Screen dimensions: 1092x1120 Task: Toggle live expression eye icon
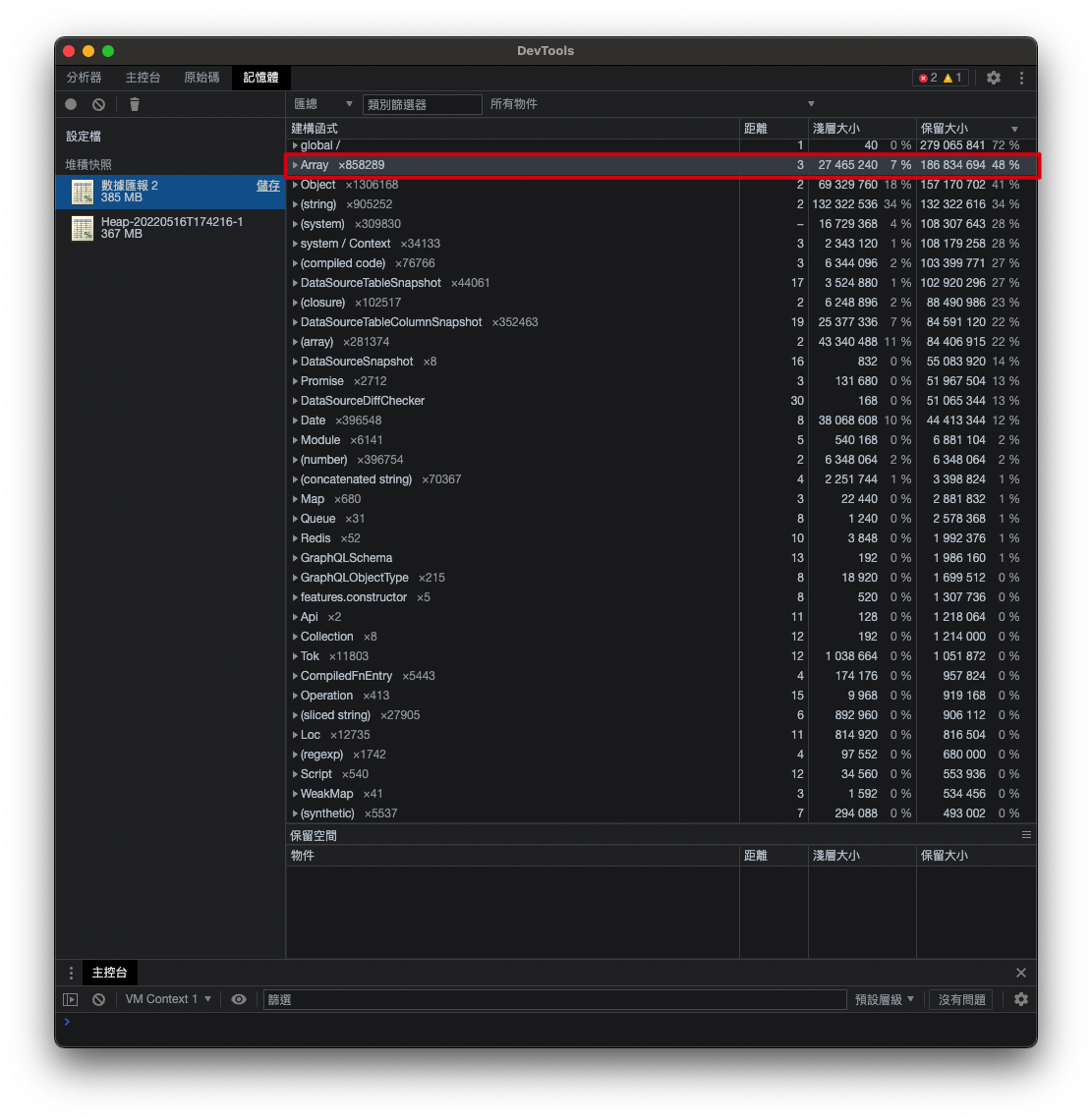coord(239,999)
